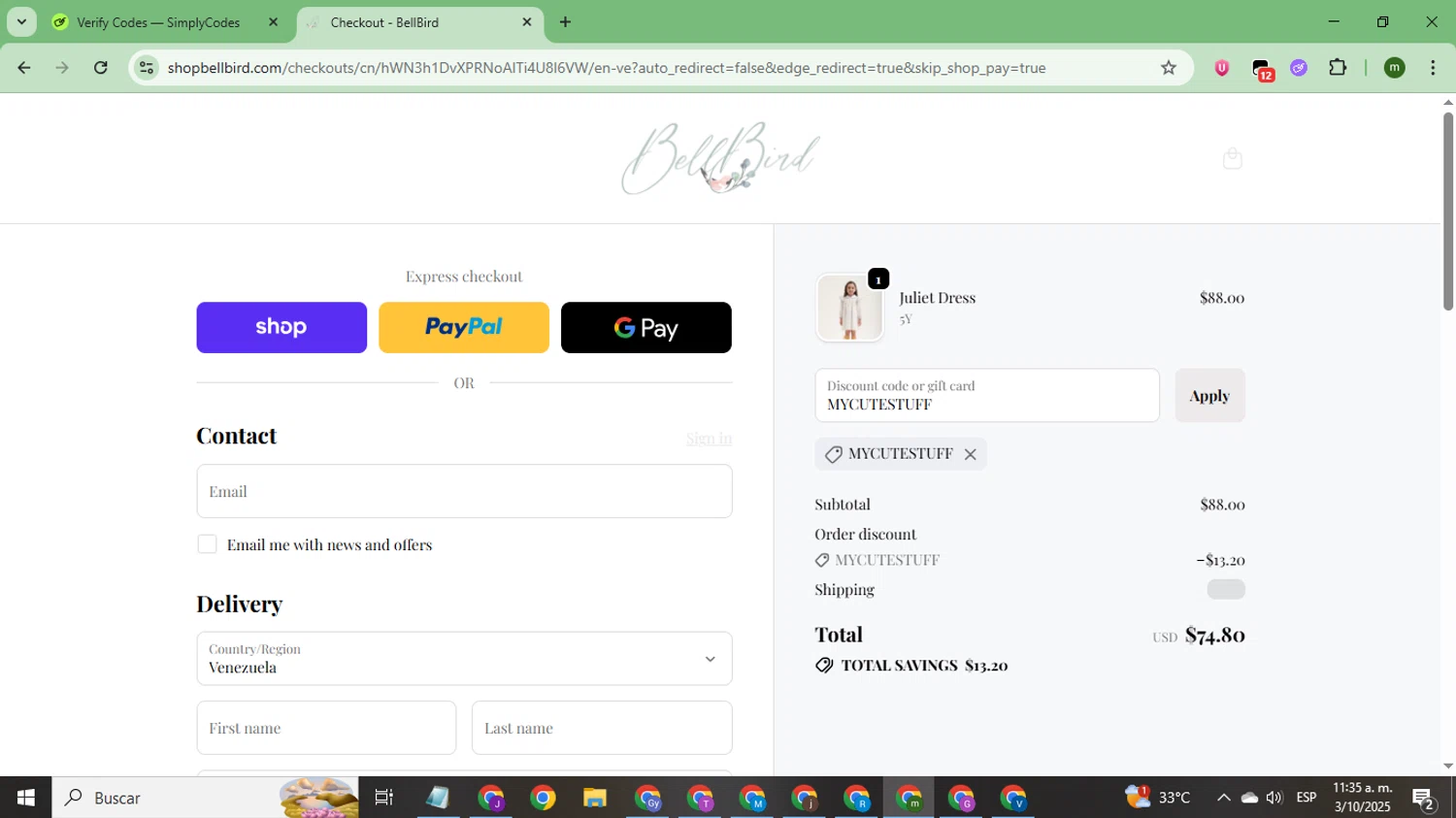Pay with Shop Pay express button
This screenshot has width=1456, height=818.
tap(281, 327)
